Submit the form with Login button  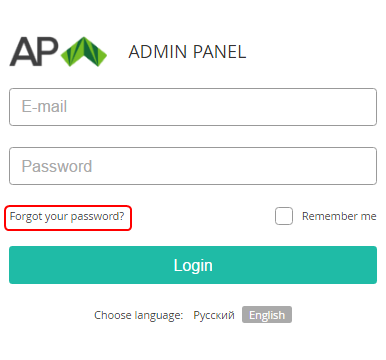click(193, 265)
